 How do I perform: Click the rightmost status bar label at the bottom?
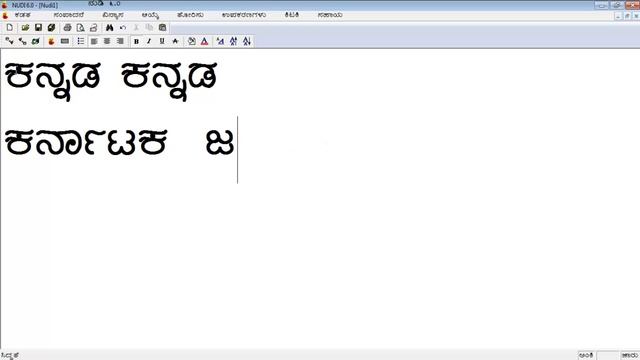click(630, 356)
